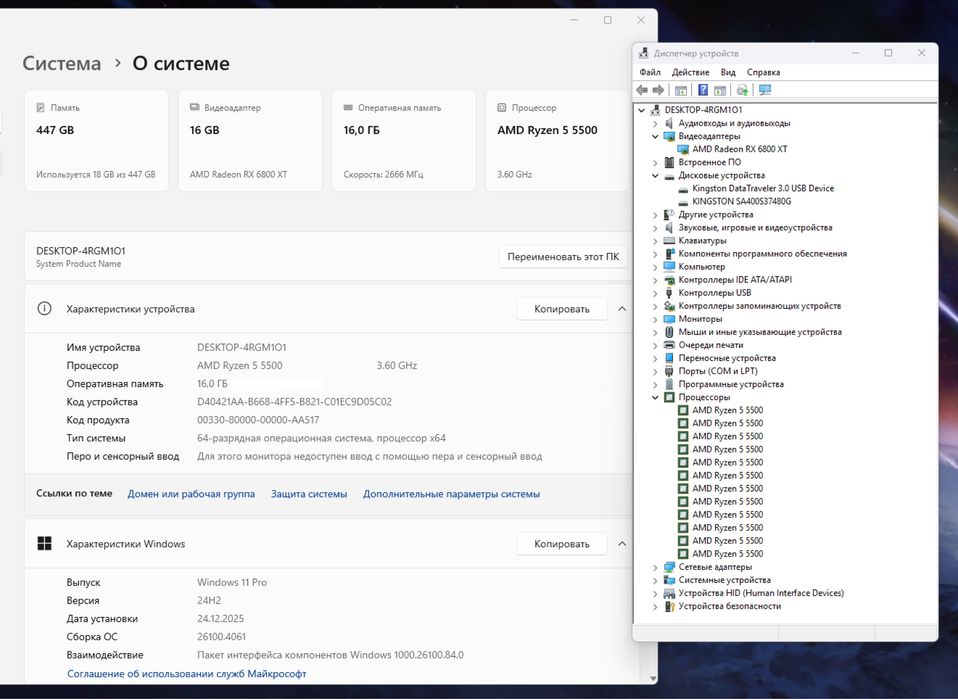Collapse the Характеристики Windows section chevron
958x699 pixels.
(x=622, y=543)
